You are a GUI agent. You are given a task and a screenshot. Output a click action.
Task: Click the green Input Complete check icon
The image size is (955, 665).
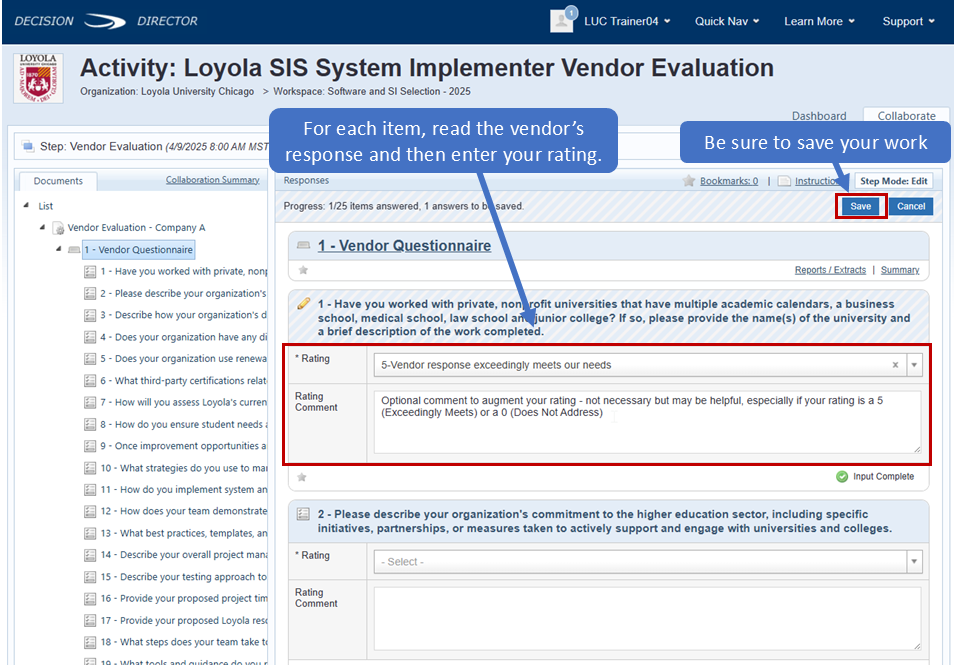(842, 477)
